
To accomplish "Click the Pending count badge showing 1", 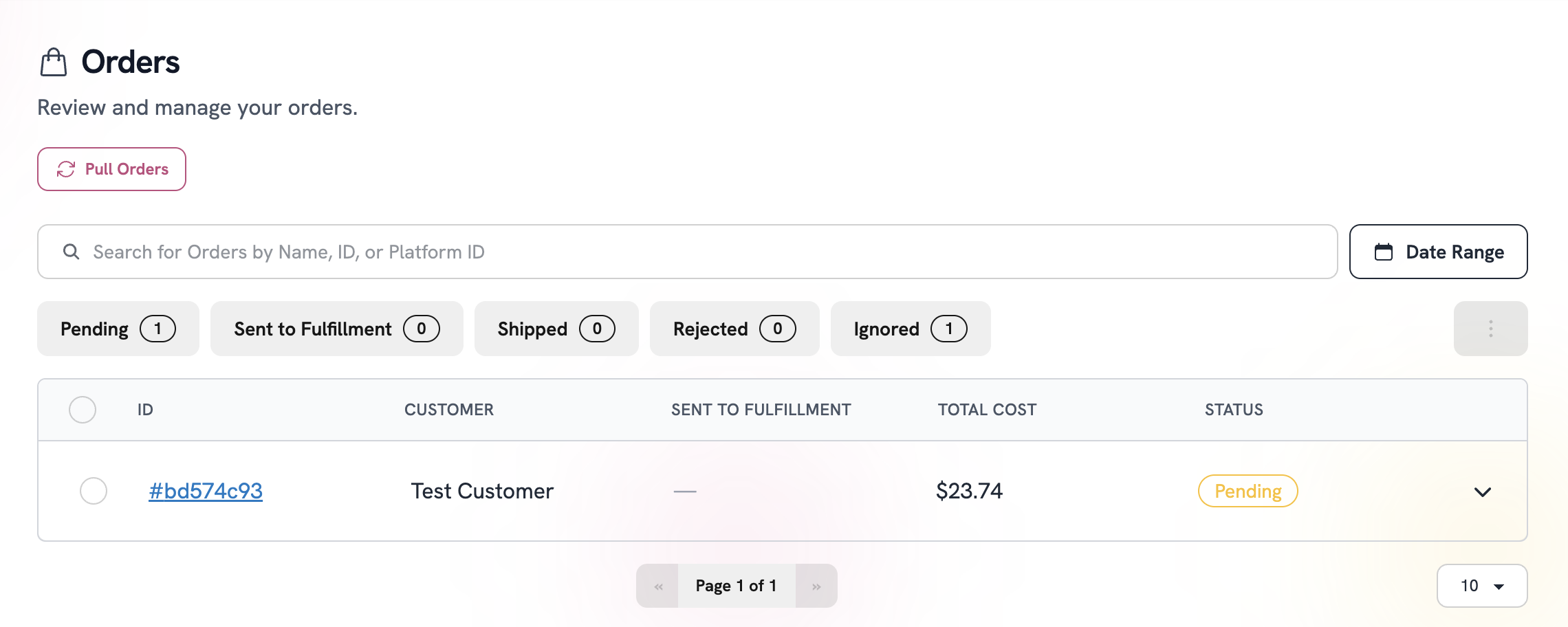I will point(159,329).
